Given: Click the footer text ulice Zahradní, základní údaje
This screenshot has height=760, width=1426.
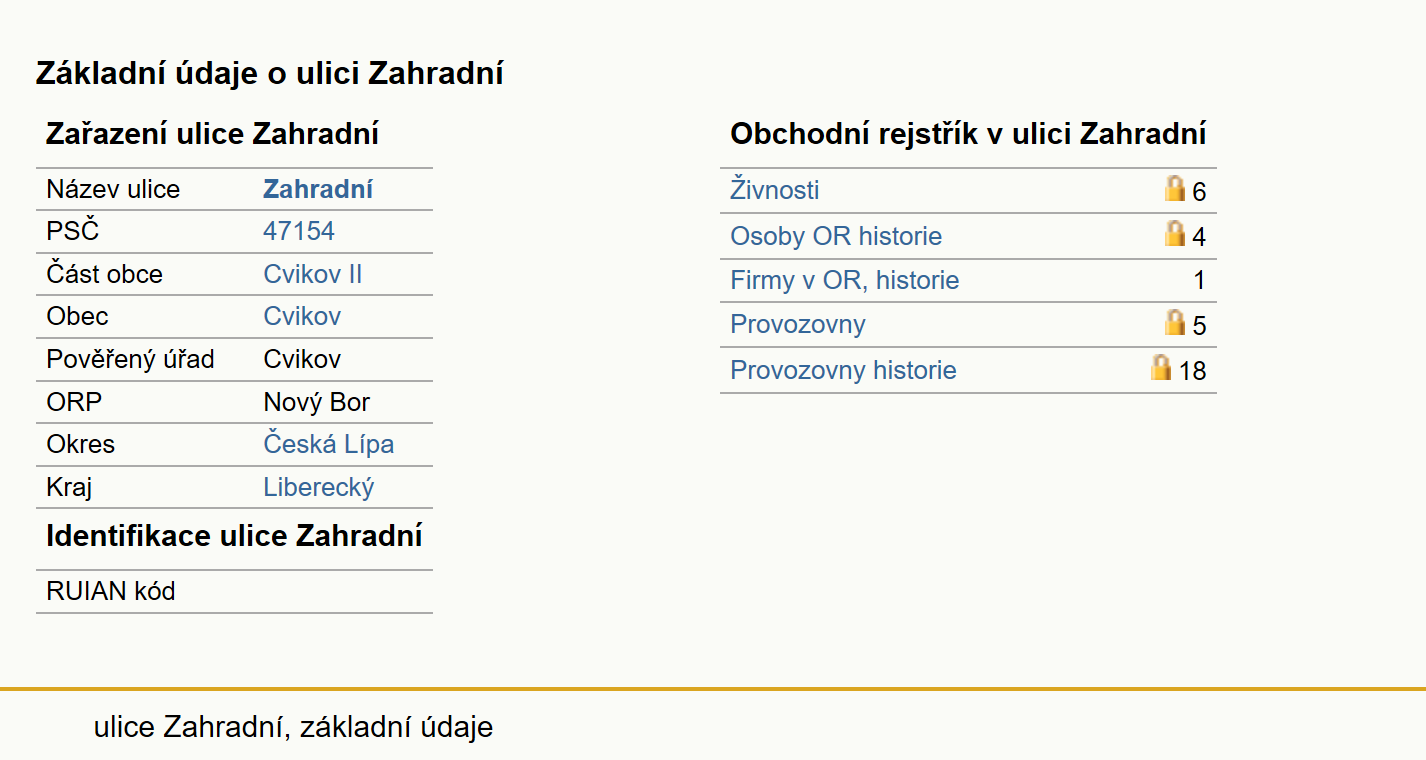Looking at the screenshot, I should point(293,727).
